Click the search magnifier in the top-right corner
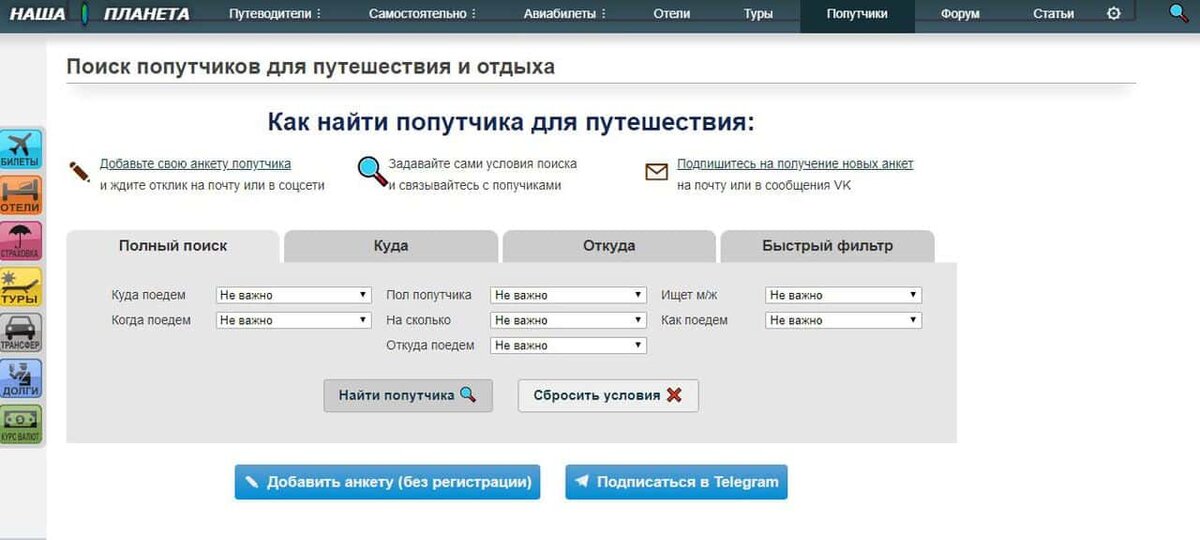The width and height of the screenshot is (1200, 540). pos(1178,14)
